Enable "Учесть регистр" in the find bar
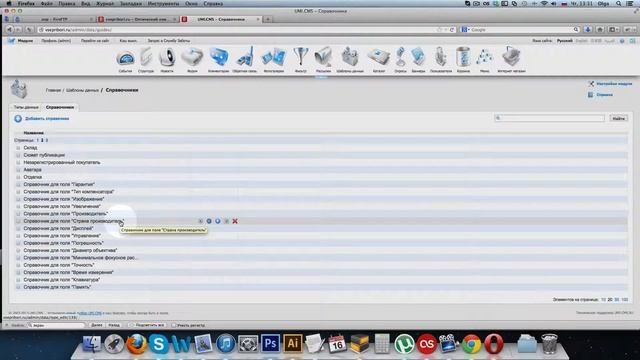The width and height of the screenshot is (640, 360). tap(174, 325)
